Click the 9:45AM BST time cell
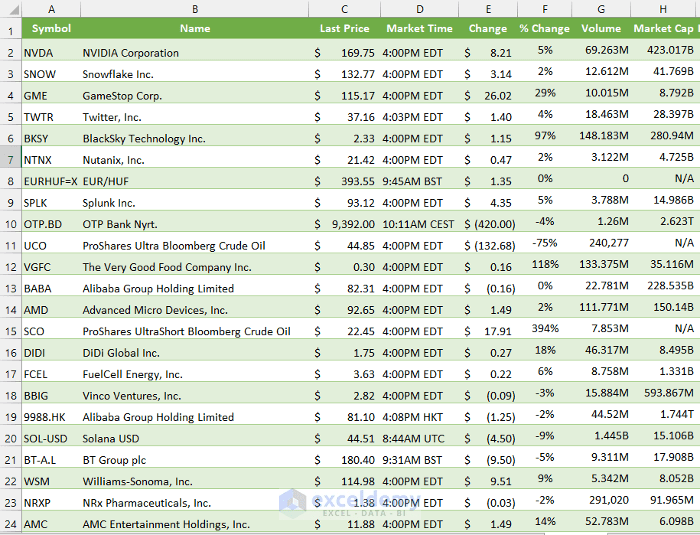This screenshot has height=535, width=700. pos(419,179)
